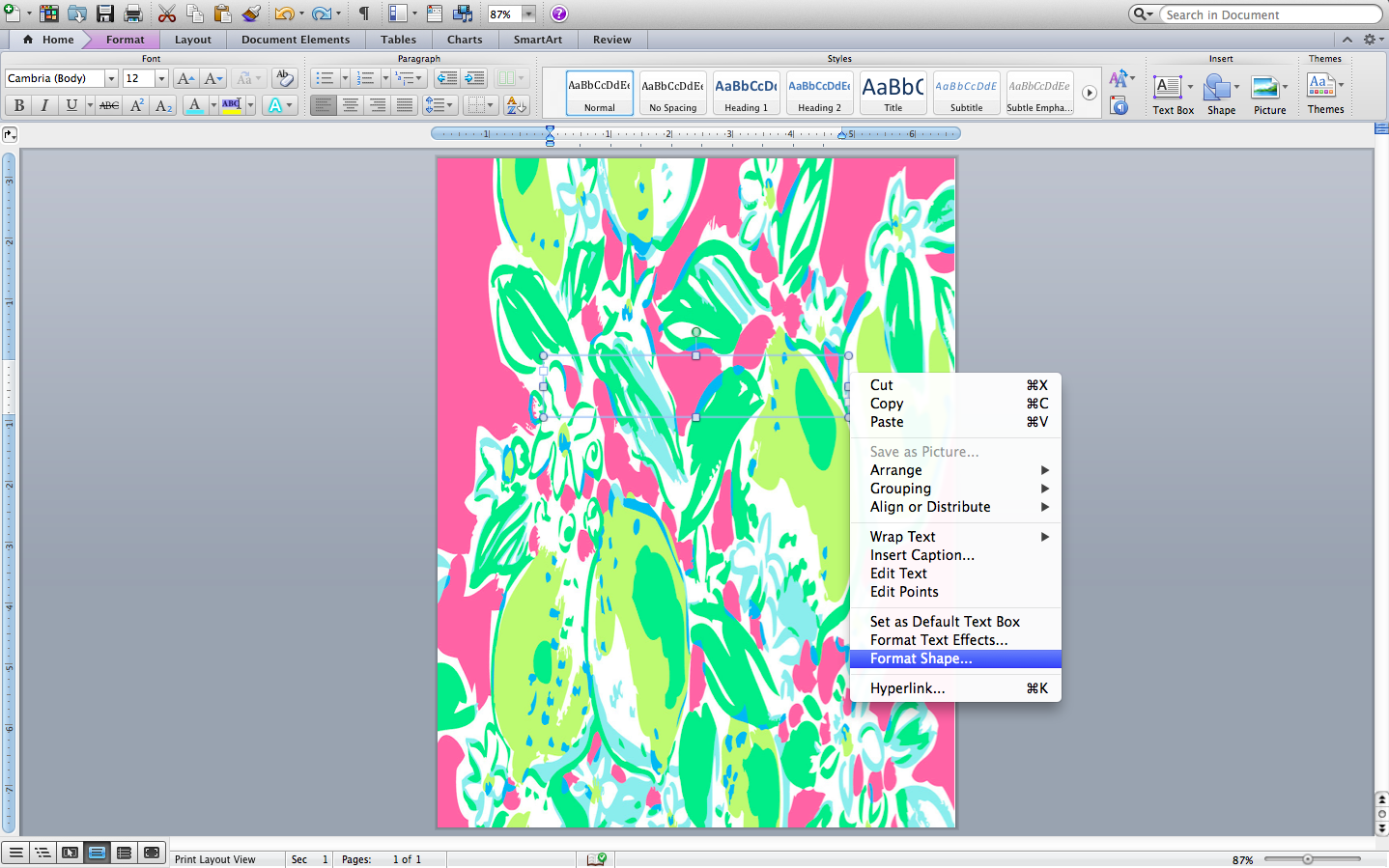Toggle Underline formatting
Image resolution: width=1389 pixels, height=868 pixels.
71,105
